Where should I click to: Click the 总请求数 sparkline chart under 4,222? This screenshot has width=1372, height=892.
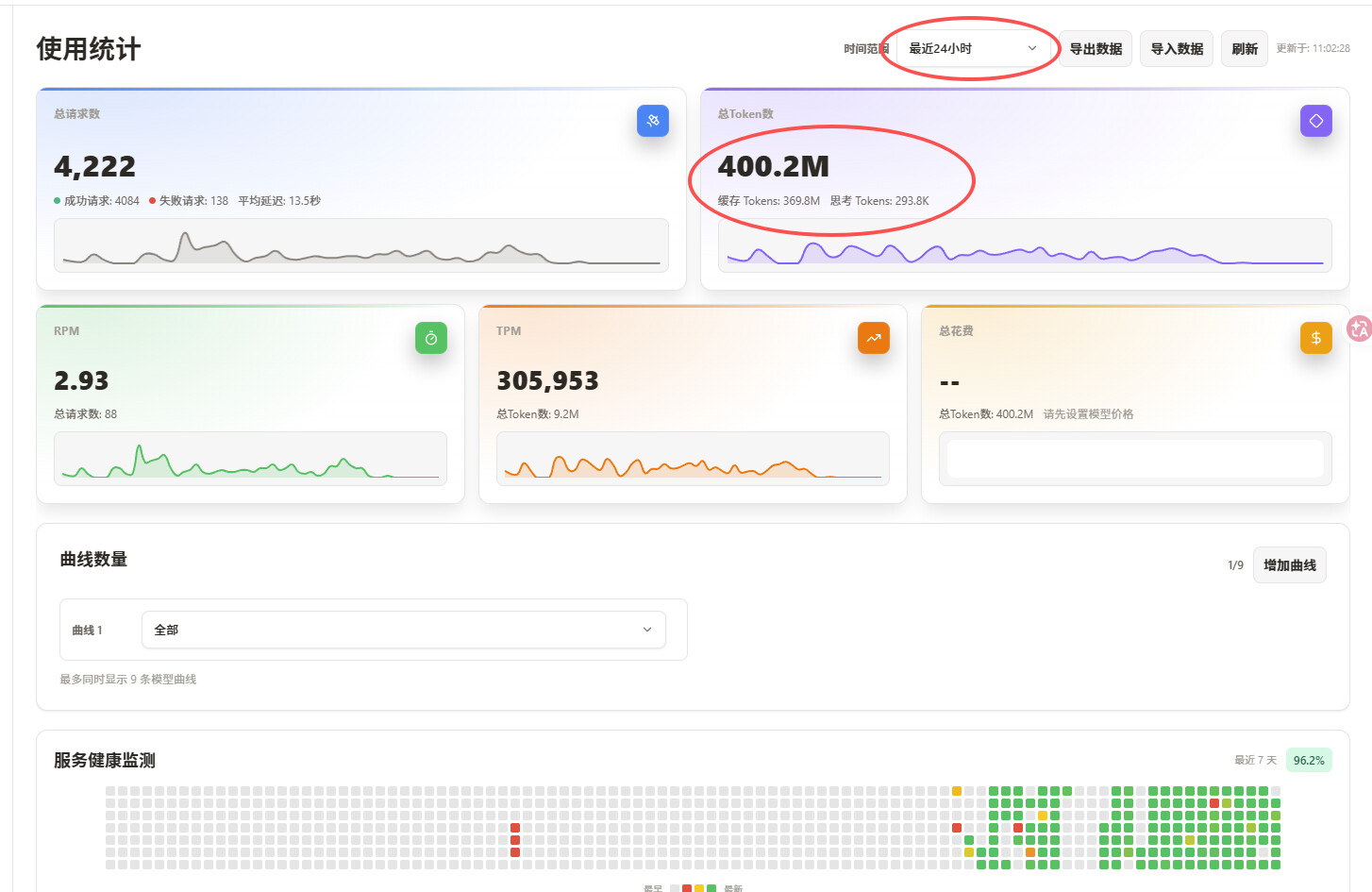(x=361, y=245)
